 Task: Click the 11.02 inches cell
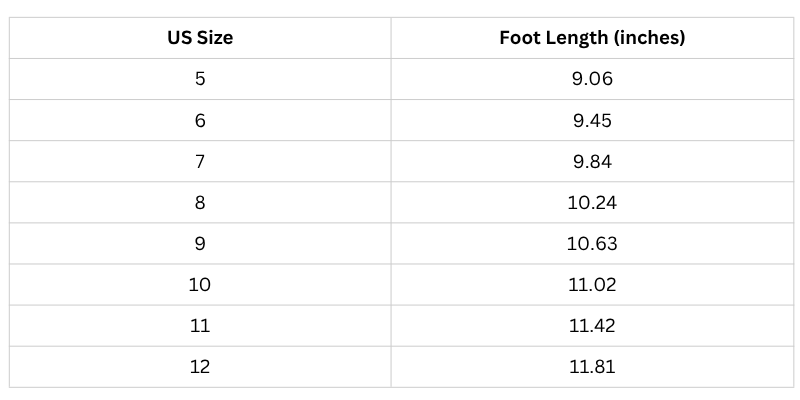click(x=592, y=284)
